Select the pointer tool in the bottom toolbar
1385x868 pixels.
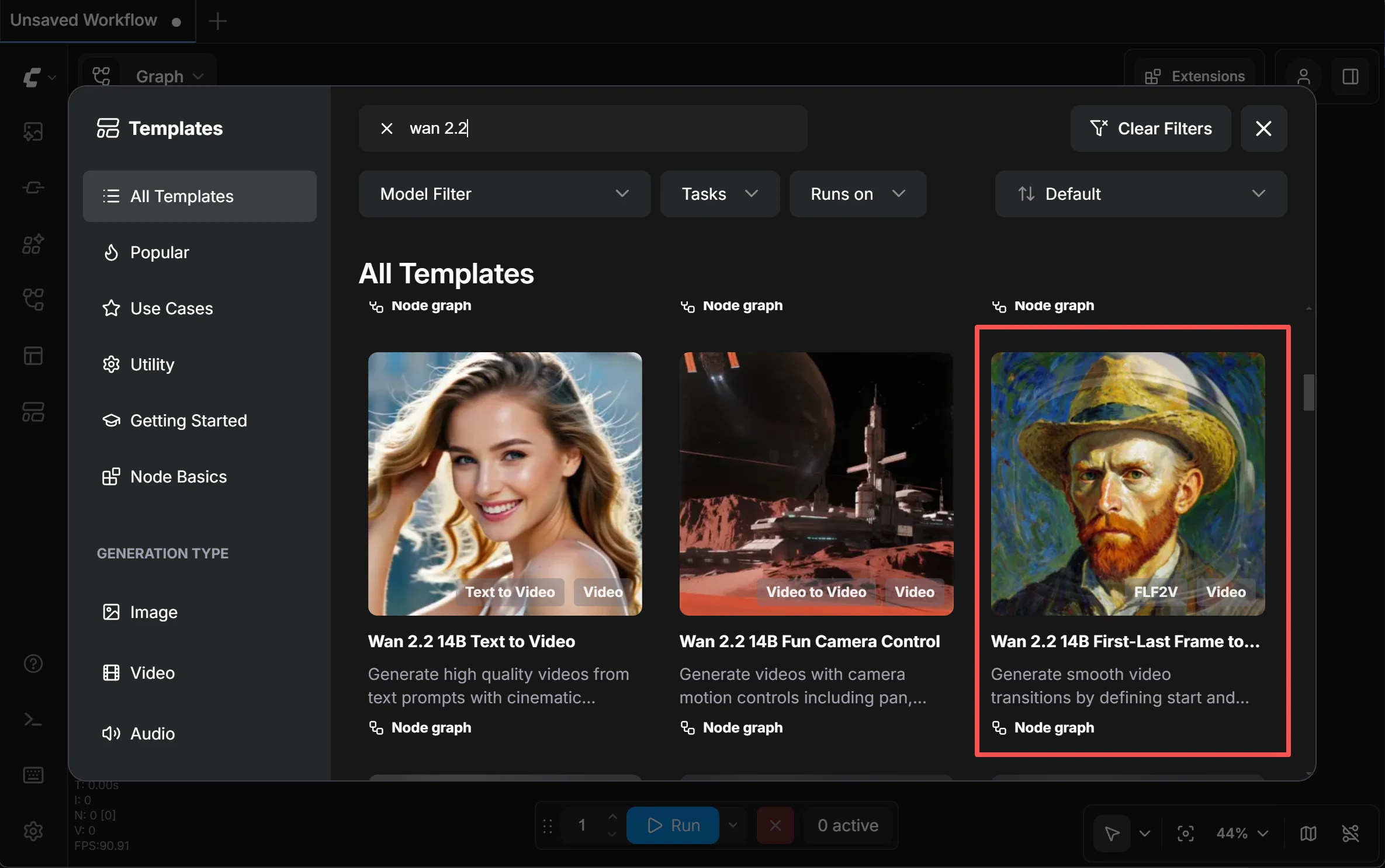[1112, 834]
